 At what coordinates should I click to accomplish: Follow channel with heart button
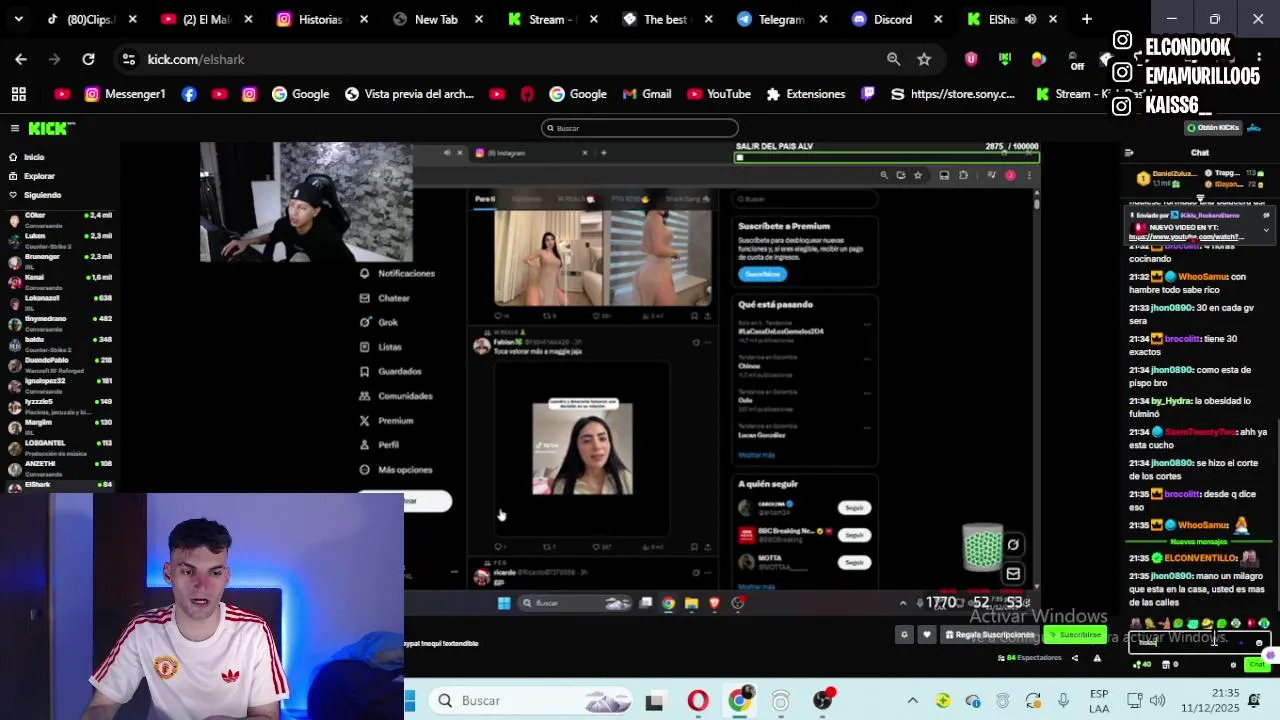927,635
